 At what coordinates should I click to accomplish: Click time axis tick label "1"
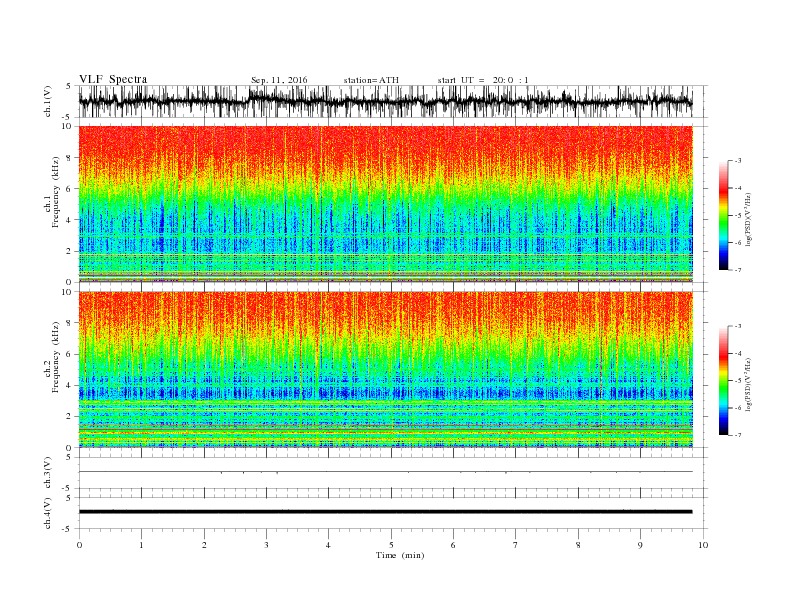[x=141, y=545]
